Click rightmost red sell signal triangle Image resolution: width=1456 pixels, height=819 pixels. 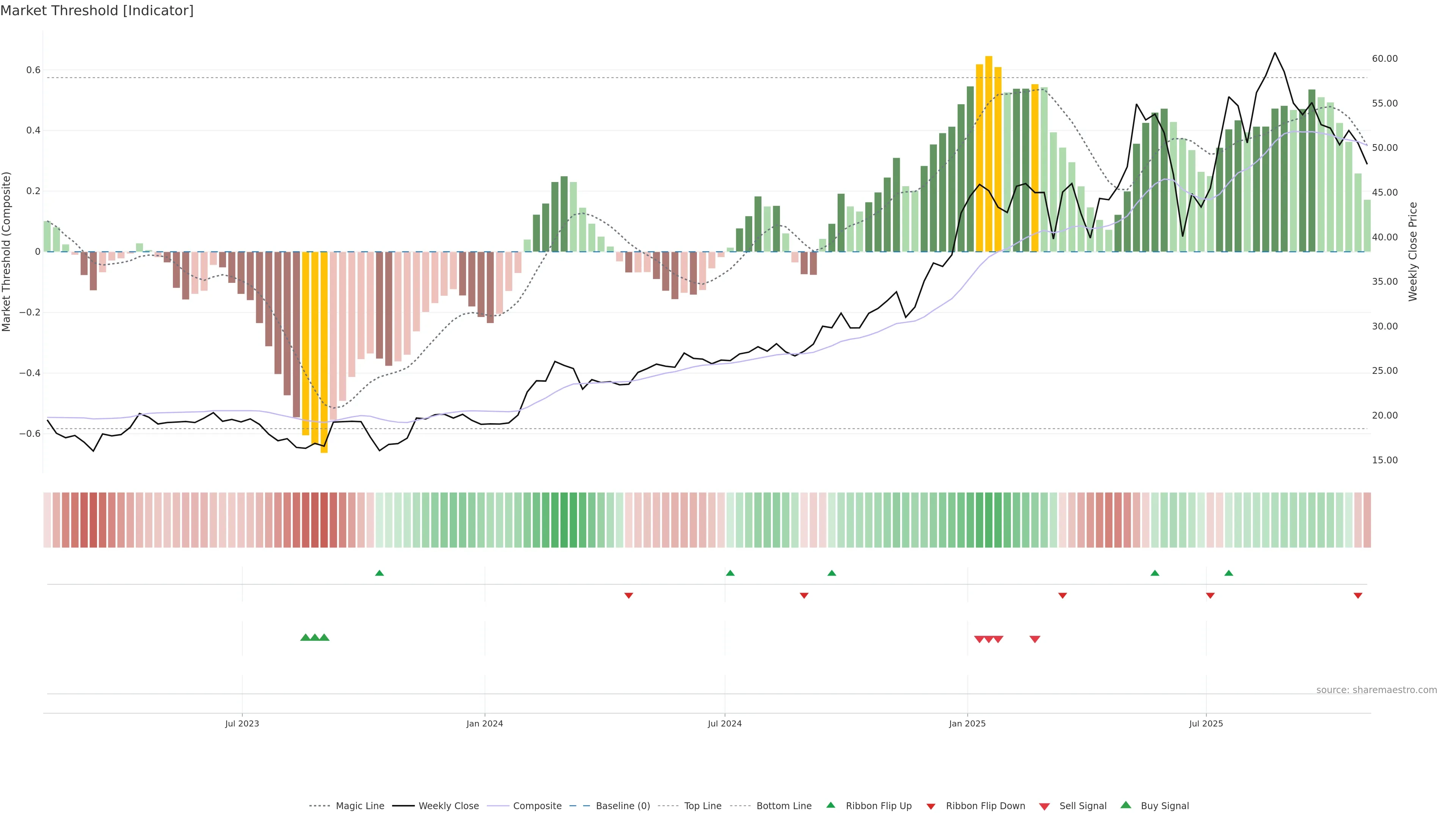click(1035, 639)
